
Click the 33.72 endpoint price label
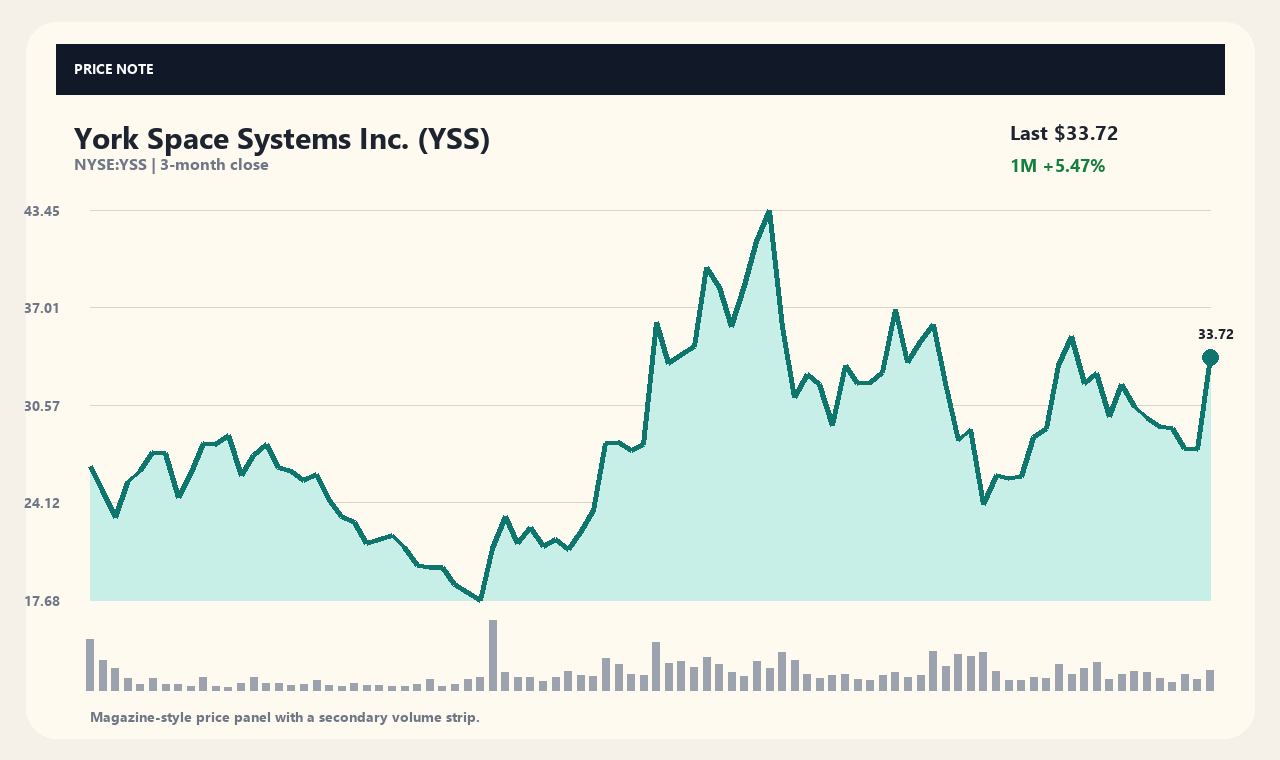[x=1216, y=334]
